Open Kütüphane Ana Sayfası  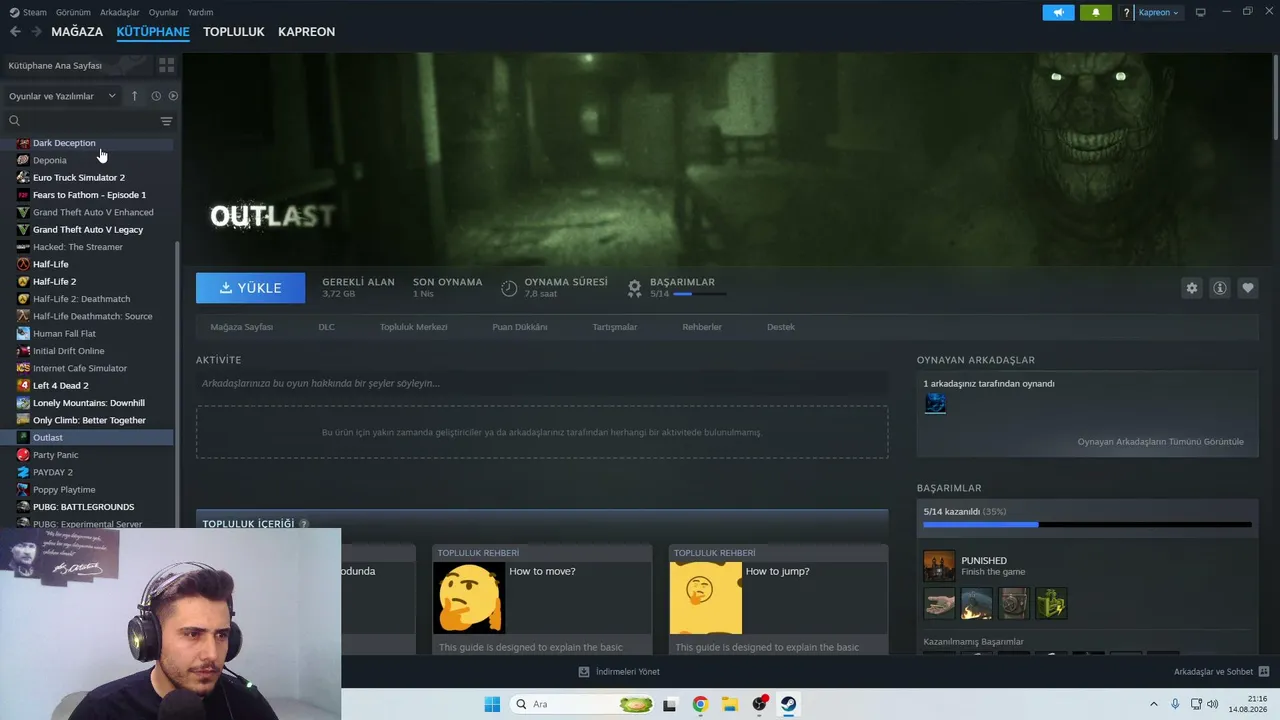click(55, 66)
